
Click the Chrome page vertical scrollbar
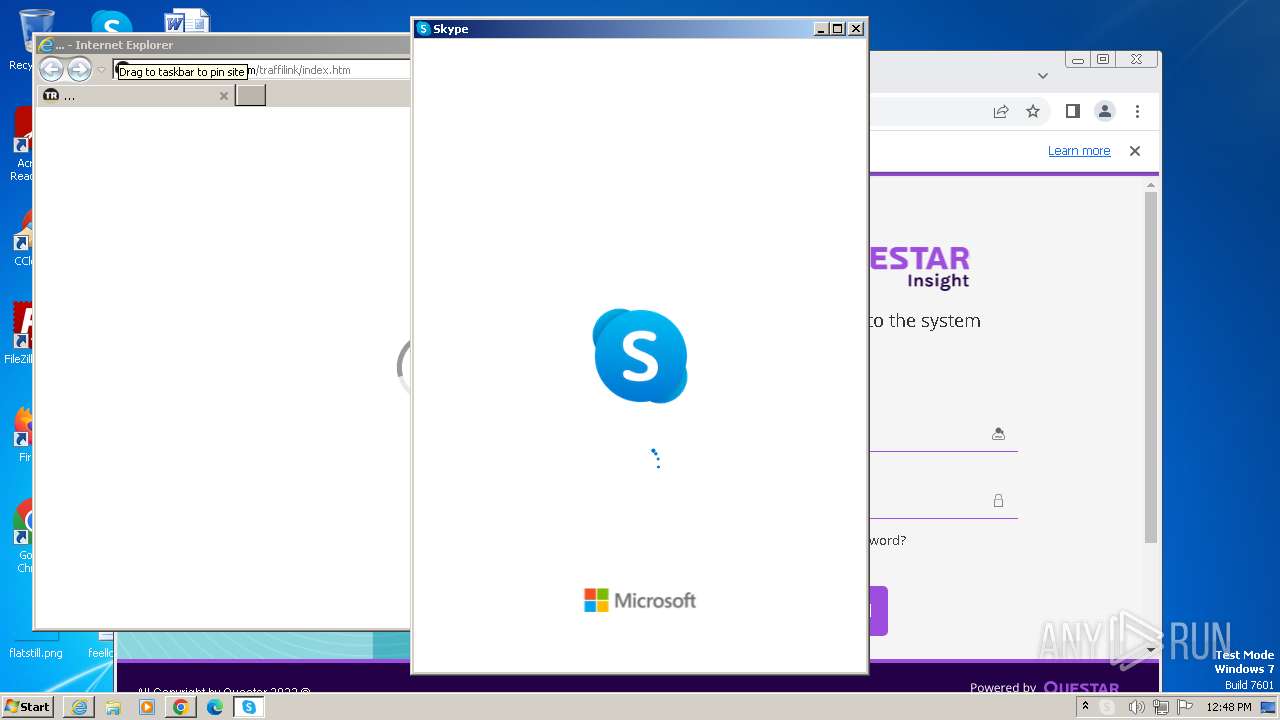pos(1151,365)
